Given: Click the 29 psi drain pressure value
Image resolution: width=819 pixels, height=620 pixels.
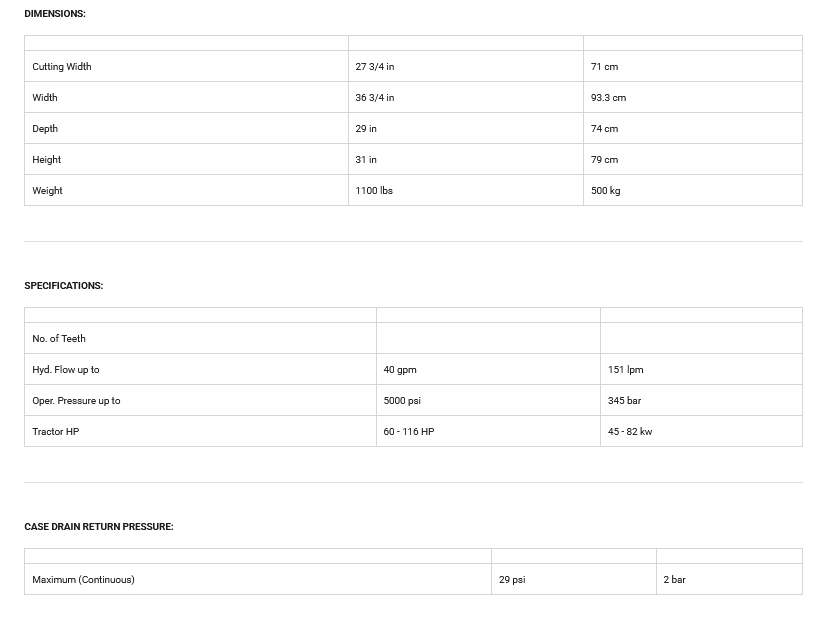Looking at the screenshot, I should click(512, 580).
